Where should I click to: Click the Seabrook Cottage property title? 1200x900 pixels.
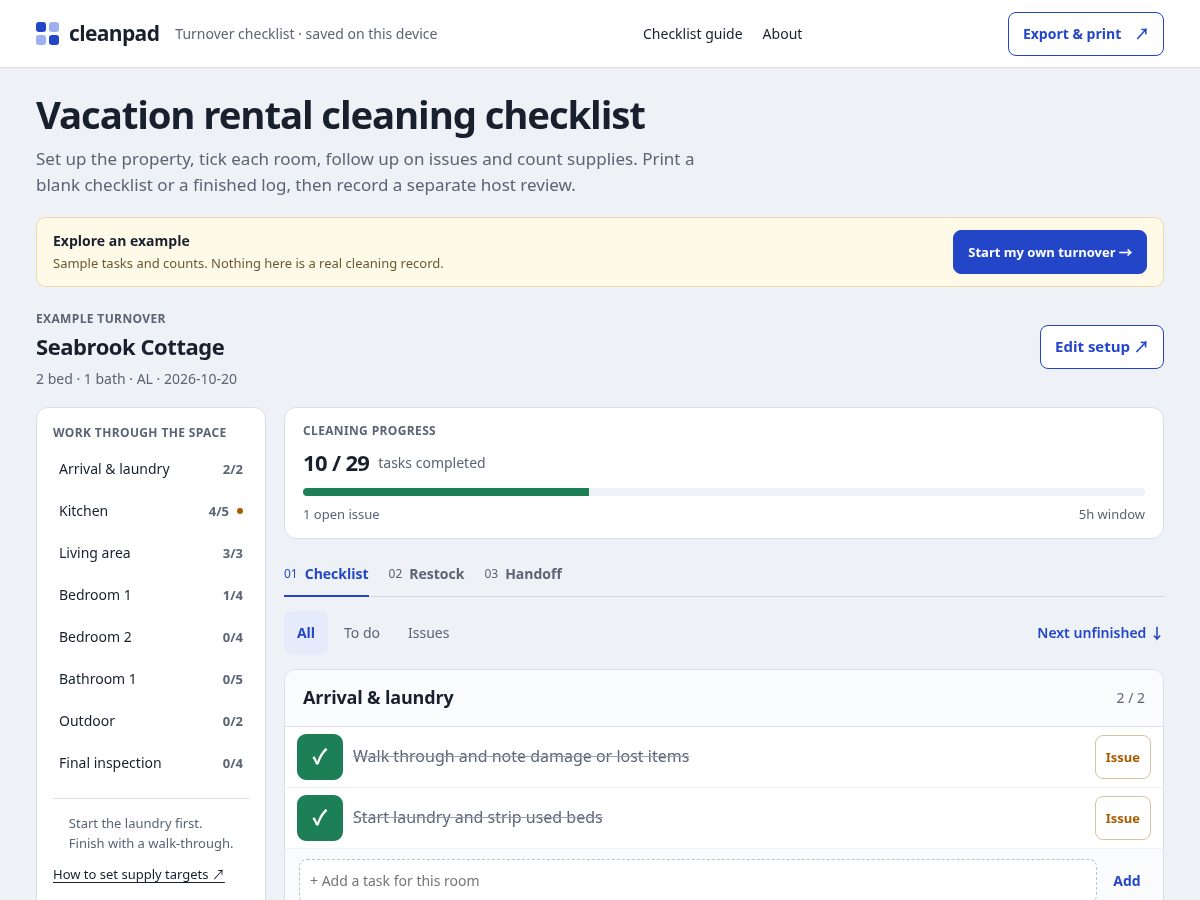130,347
